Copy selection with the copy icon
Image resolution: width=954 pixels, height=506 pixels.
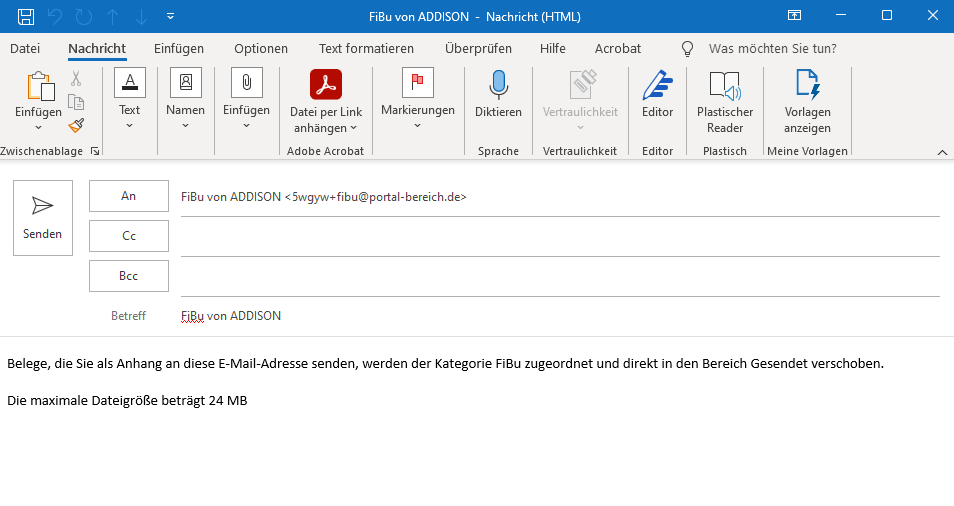(x=76, y=102)
